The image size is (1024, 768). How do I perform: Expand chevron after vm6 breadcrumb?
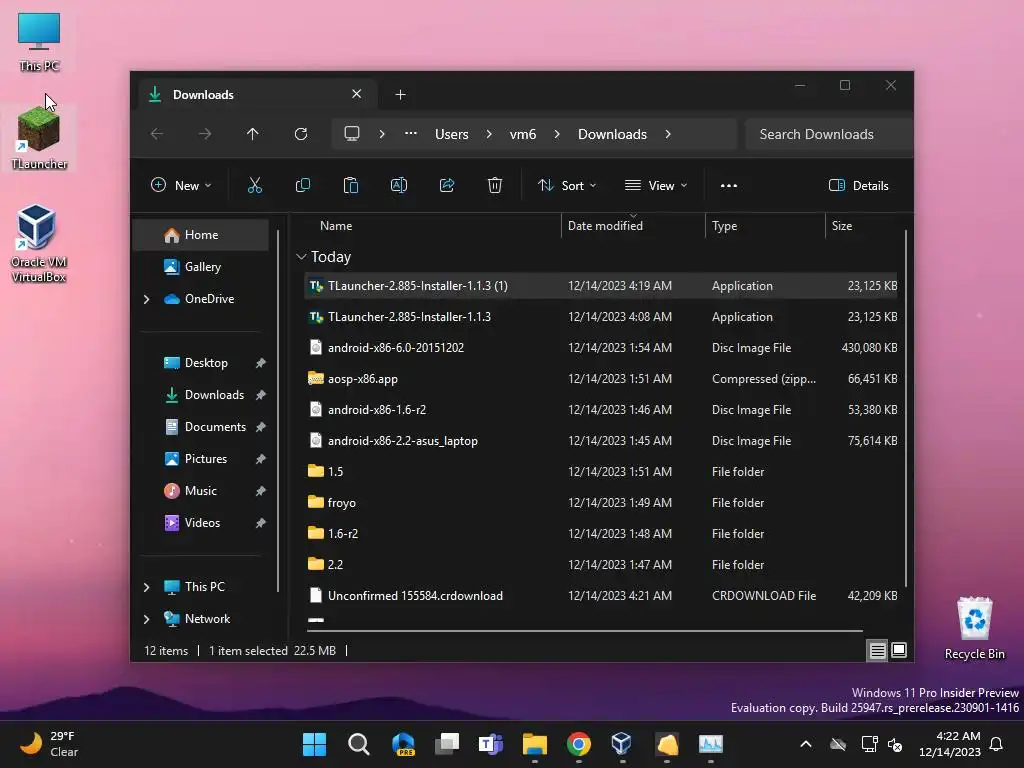(x=557, y=134)
